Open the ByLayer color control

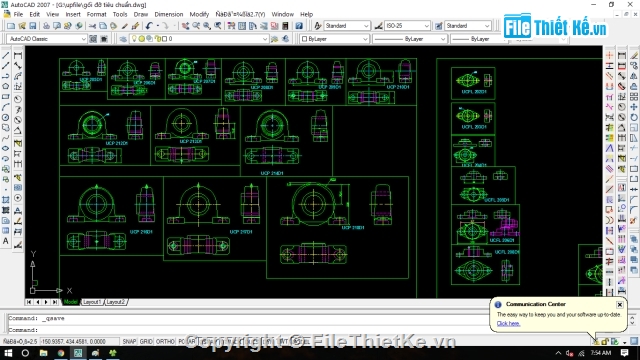coord(334,39)
